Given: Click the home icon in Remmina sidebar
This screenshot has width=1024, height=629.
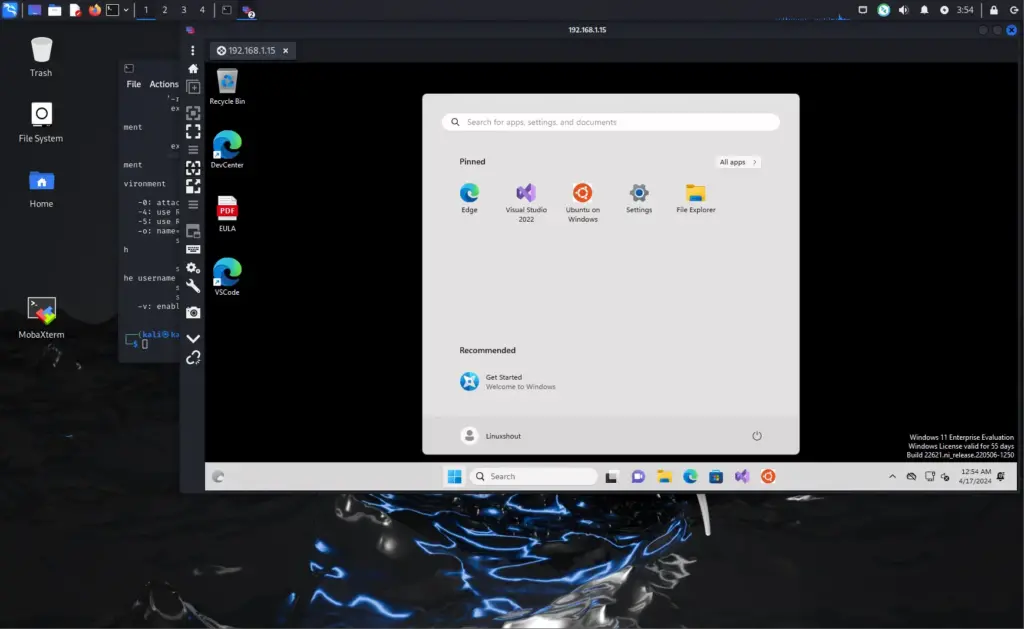Looking at the screenshot, I should (x=193, y=69).
